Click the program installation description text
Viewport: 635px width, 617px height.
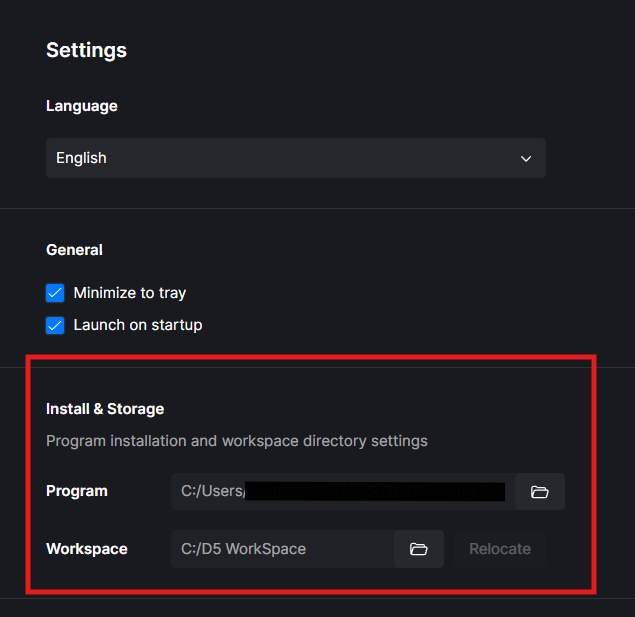237,441
